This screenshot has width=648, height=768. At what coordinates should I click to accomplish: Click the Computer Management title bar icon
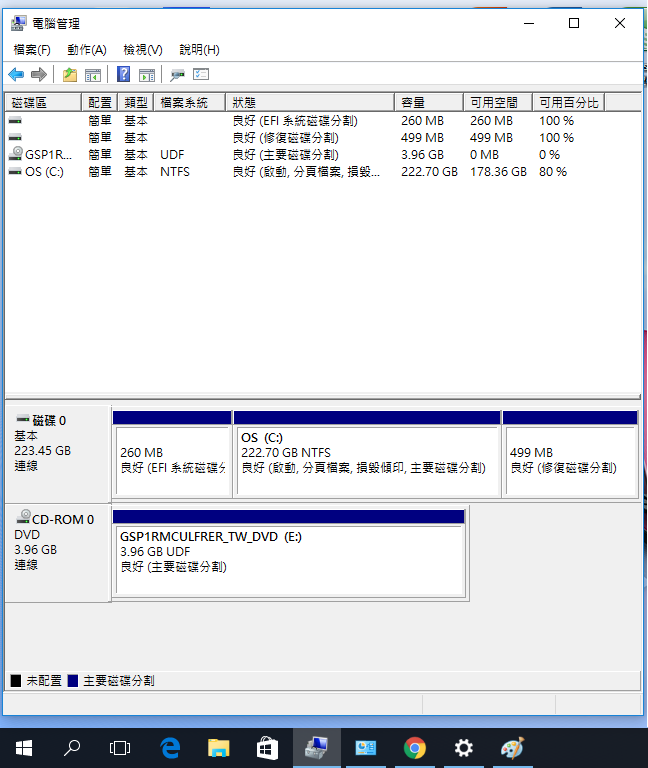pyautogui.click(x=19, y=23)
